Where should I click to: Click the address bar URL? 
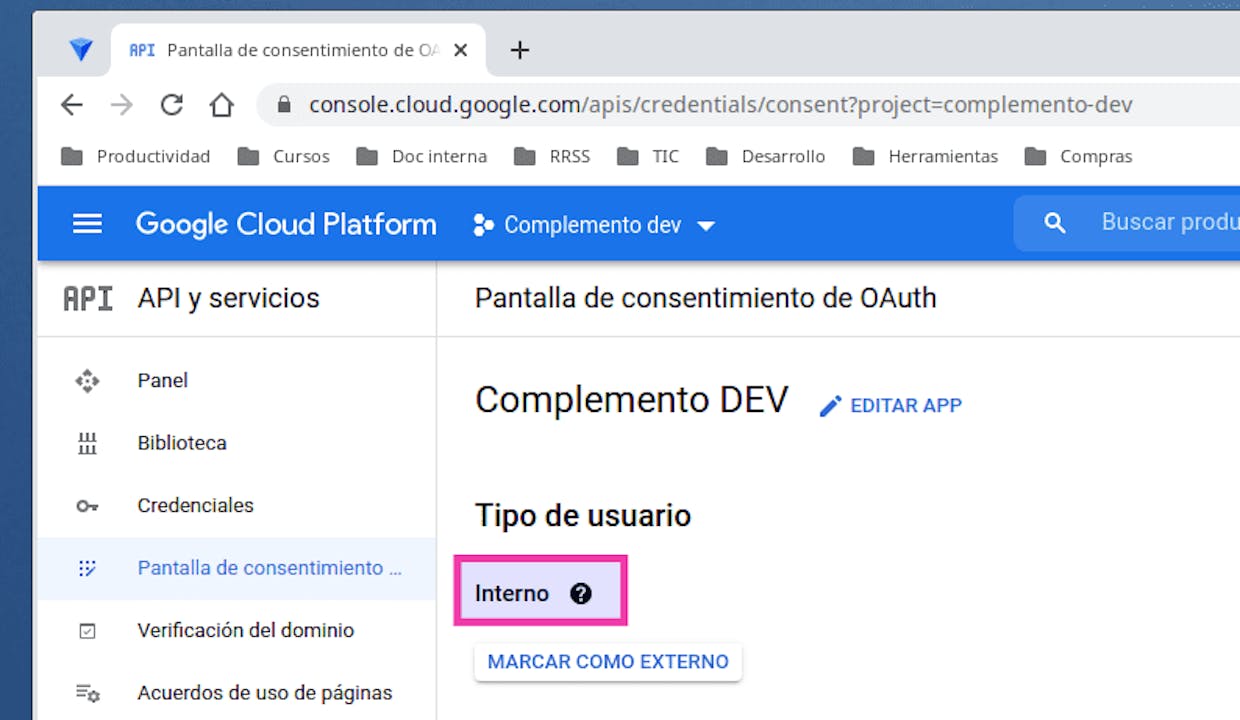720,105
